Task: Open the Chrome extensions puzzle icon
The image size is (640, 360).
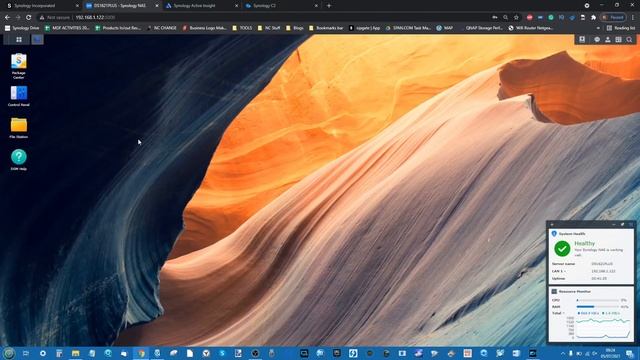Action: [x=593, y=17]
